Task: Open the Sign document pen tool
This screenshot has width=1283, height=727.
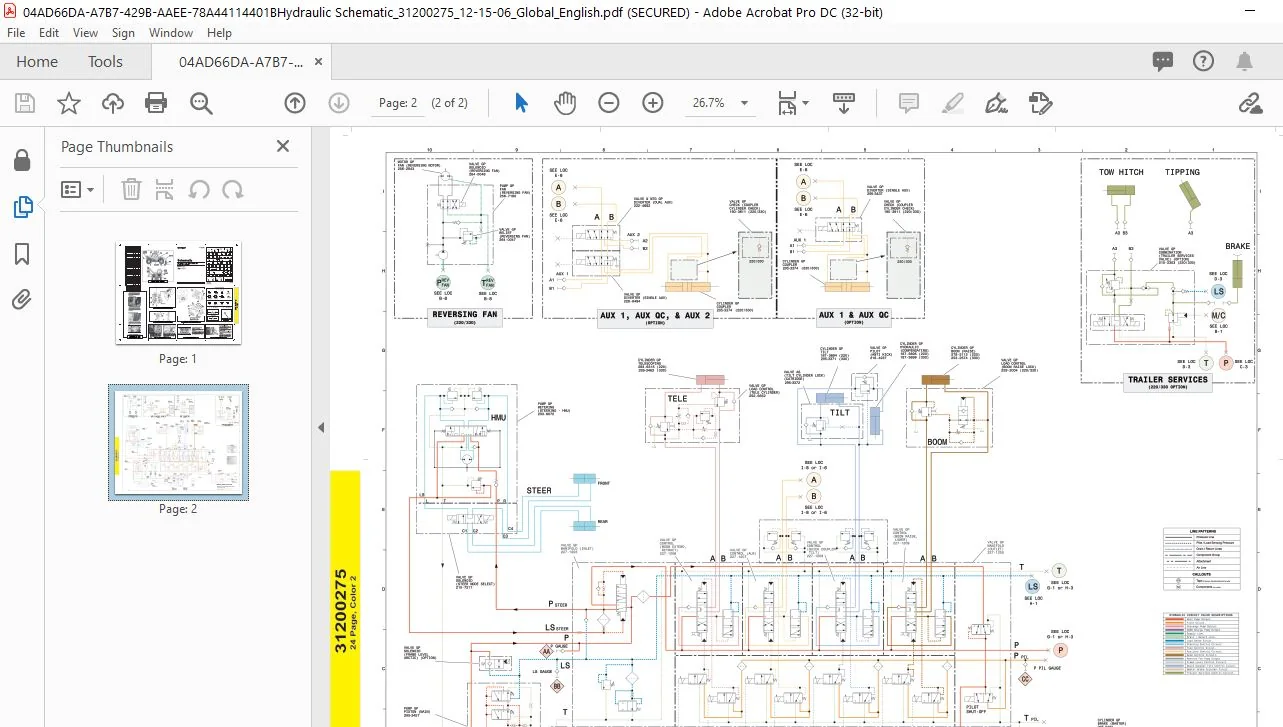Action: (x=996, y=103)
